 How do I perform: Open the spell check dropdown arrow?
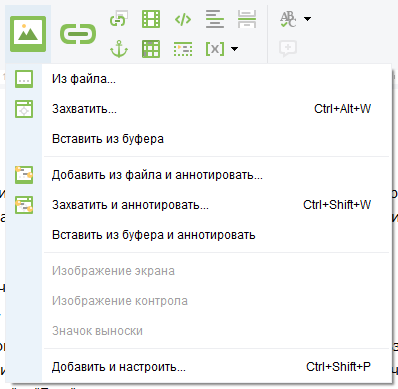(307, 19)
